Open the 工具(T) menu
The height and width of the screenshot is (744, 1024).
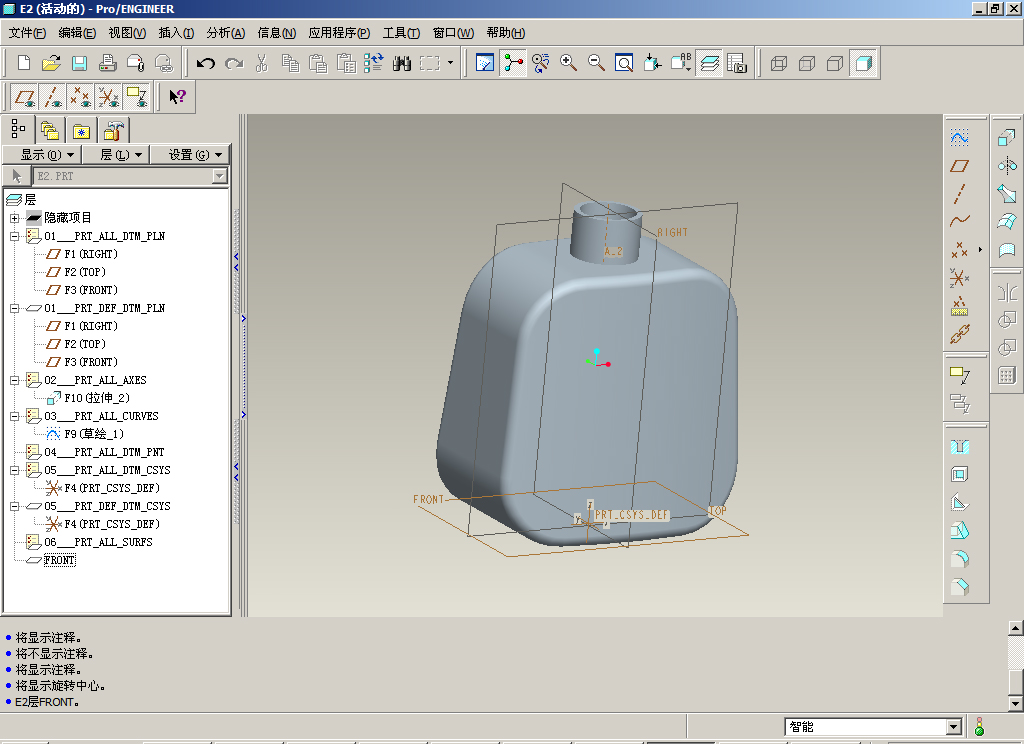point(401,33)
